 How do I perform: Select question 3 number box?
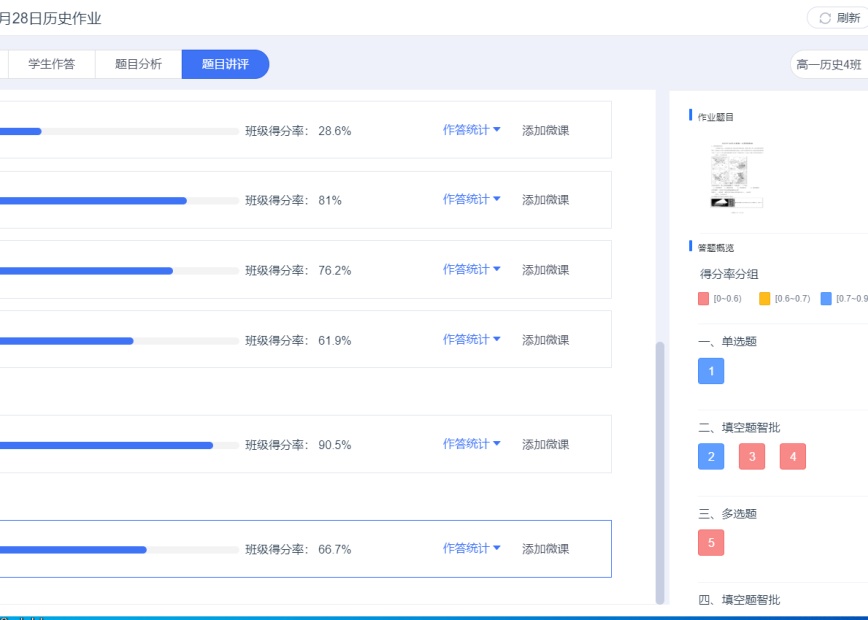coord(752,457)
